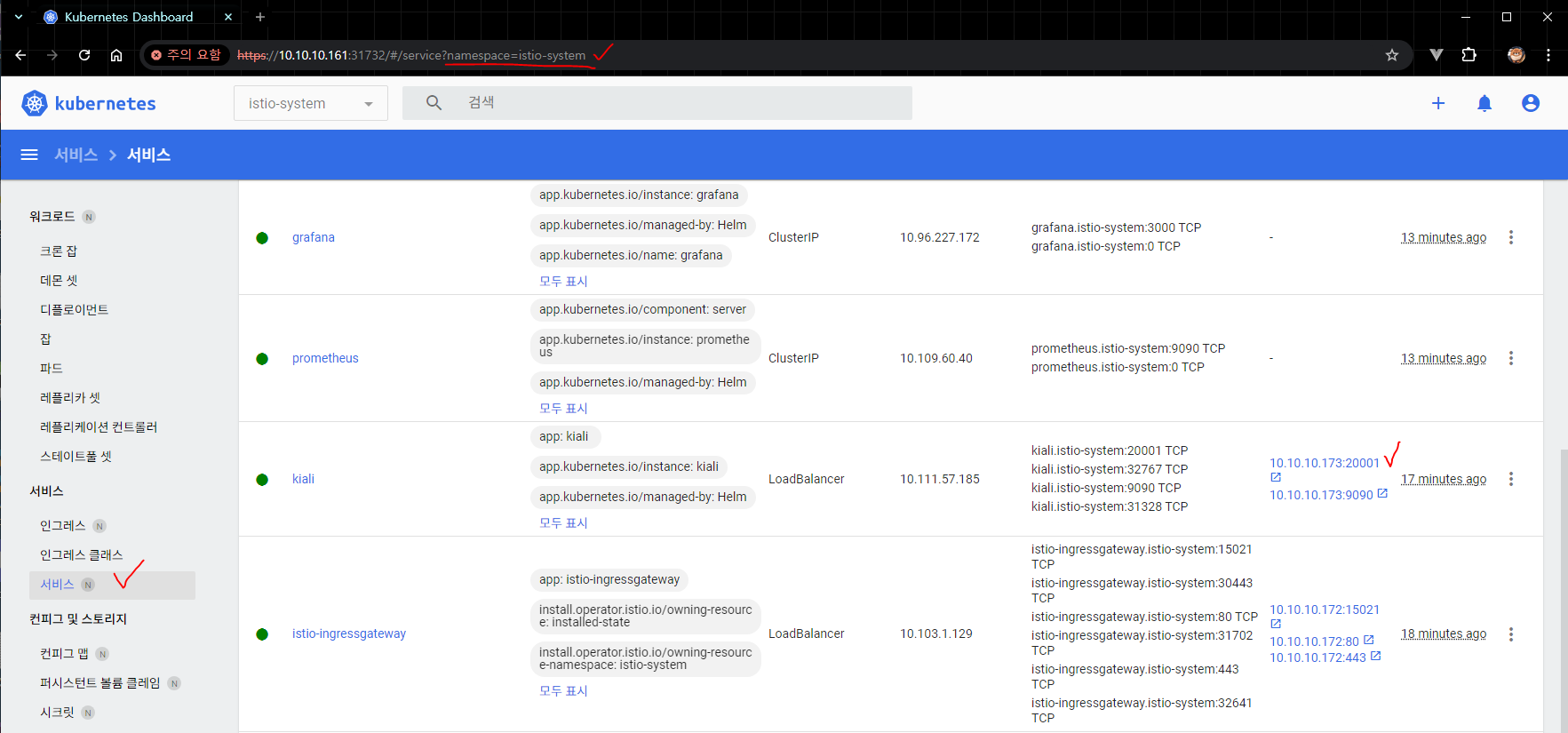This screenshot has width=1568, height=733.
Task: Open the hamburger navigation menu
Action: (29, 155)
